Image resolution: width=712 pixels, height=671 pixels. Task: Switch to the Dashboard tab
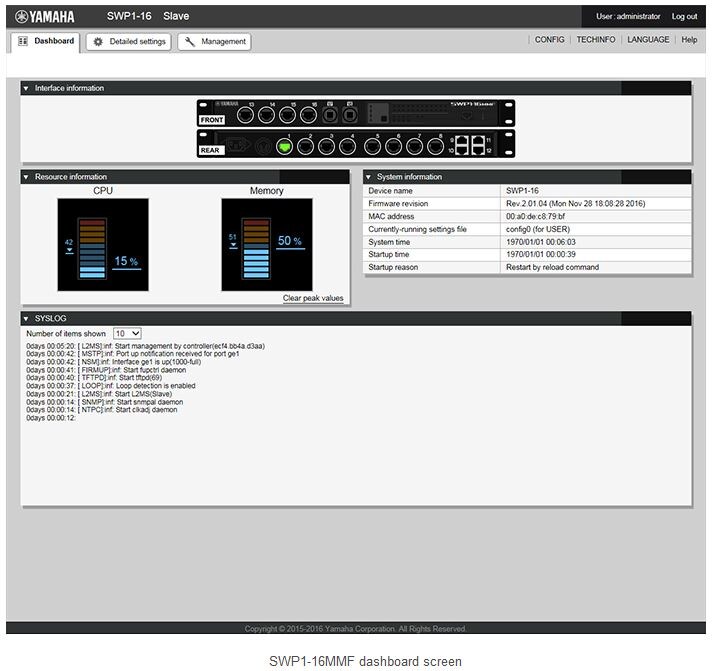pos(45,42)
